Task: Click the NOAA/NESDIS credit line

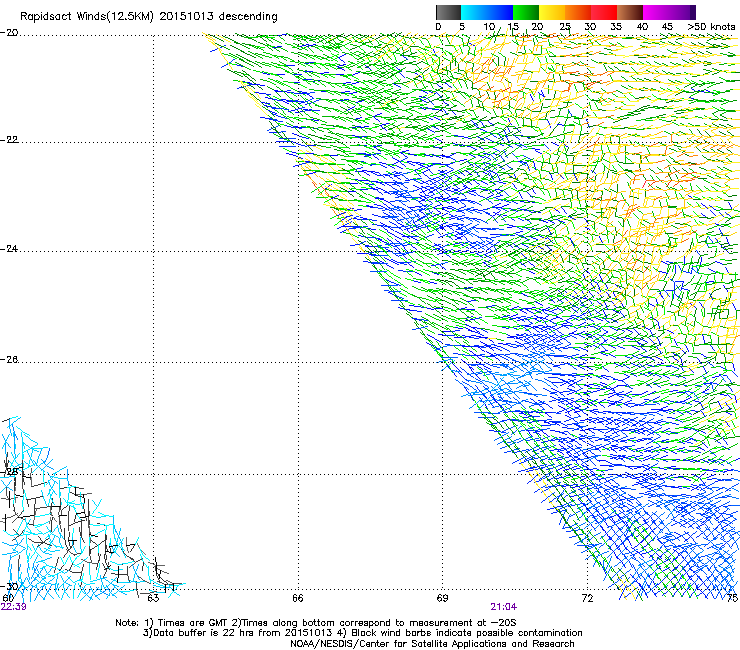Action: (432, 644)
